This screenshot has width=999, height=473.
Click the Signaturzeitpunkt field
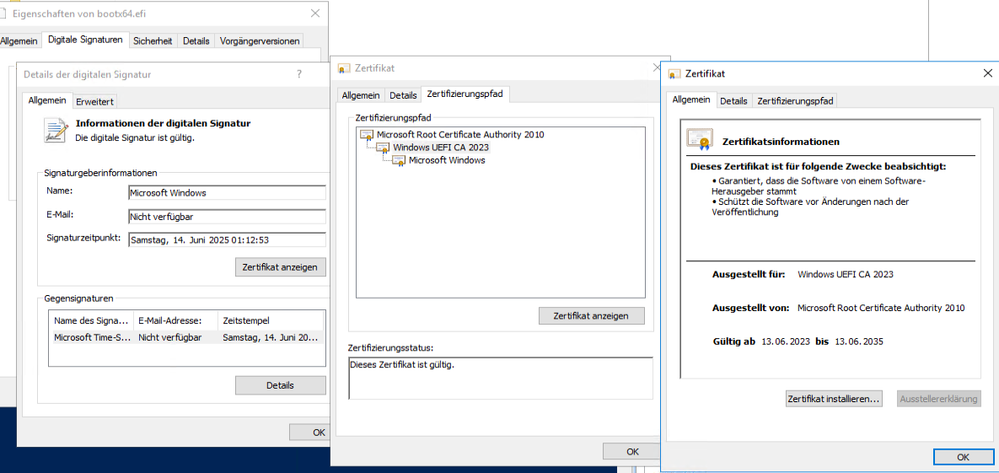tap(227, 240)
